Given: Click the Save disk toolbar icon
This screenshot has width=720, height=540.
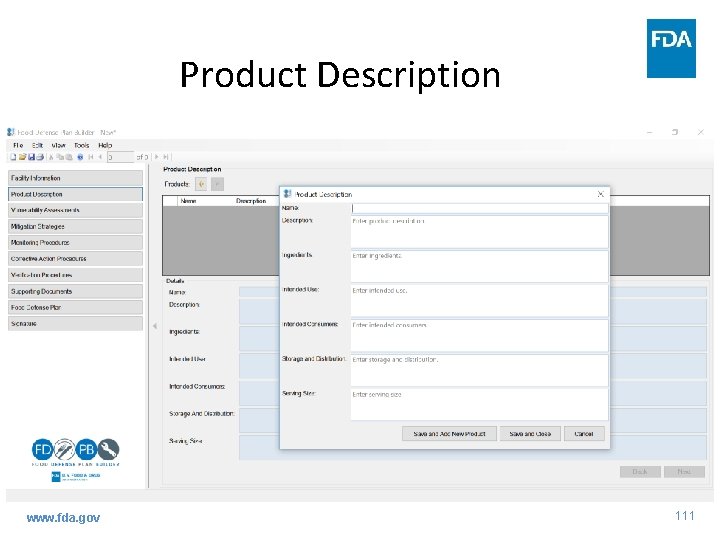Looking at the screenshot, I should [x=32, y=157].
